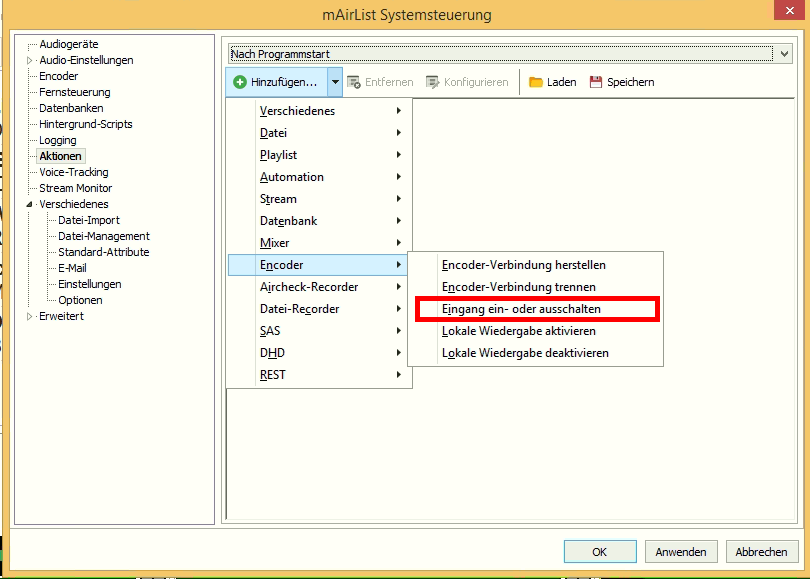This screenshot has width=810, height=579.
Task: Select Datei-Import in the tree
Action: [89, 221]
